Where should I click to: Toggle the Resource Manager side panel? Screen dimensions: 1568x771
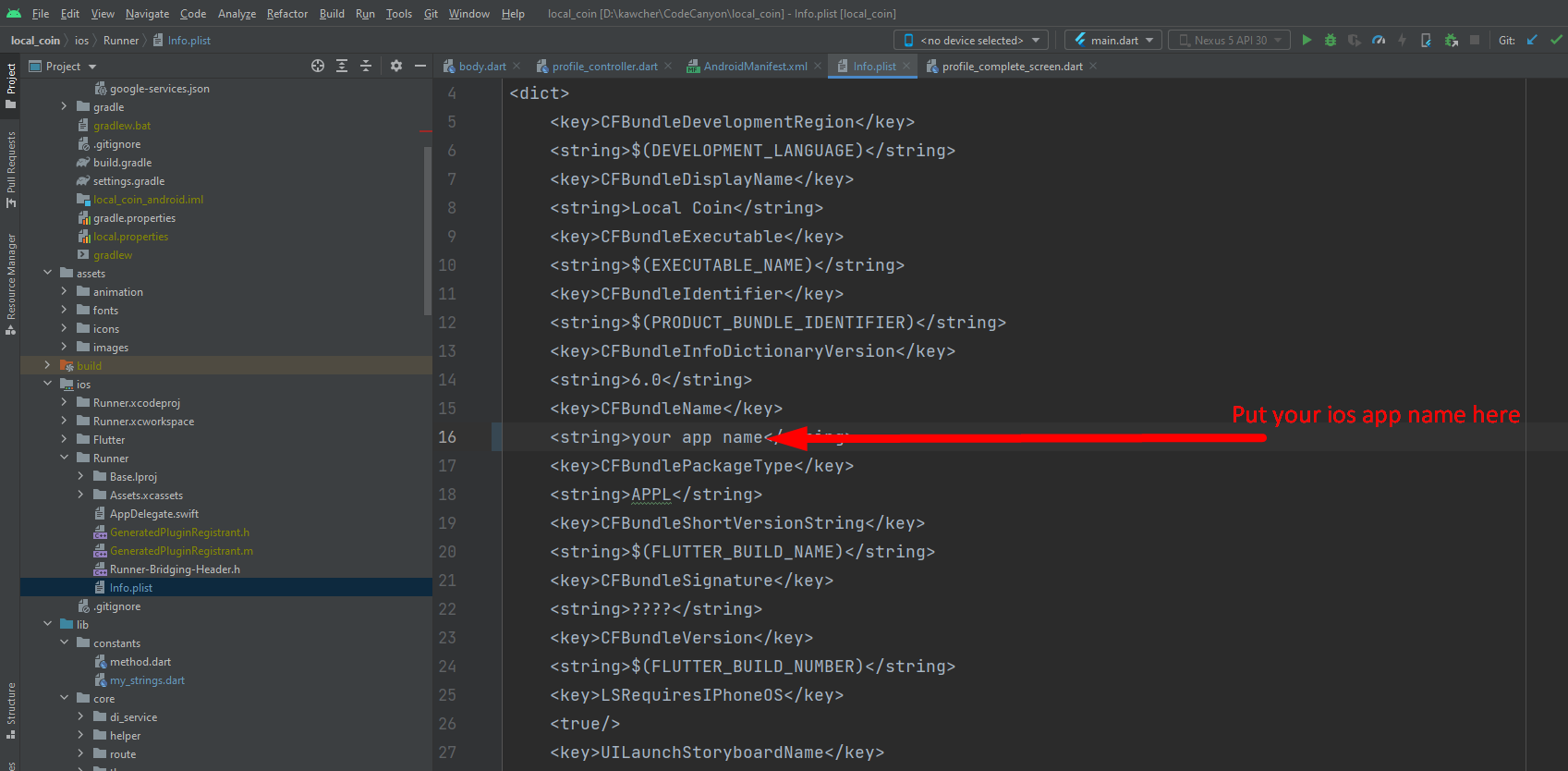pos(11,277)
